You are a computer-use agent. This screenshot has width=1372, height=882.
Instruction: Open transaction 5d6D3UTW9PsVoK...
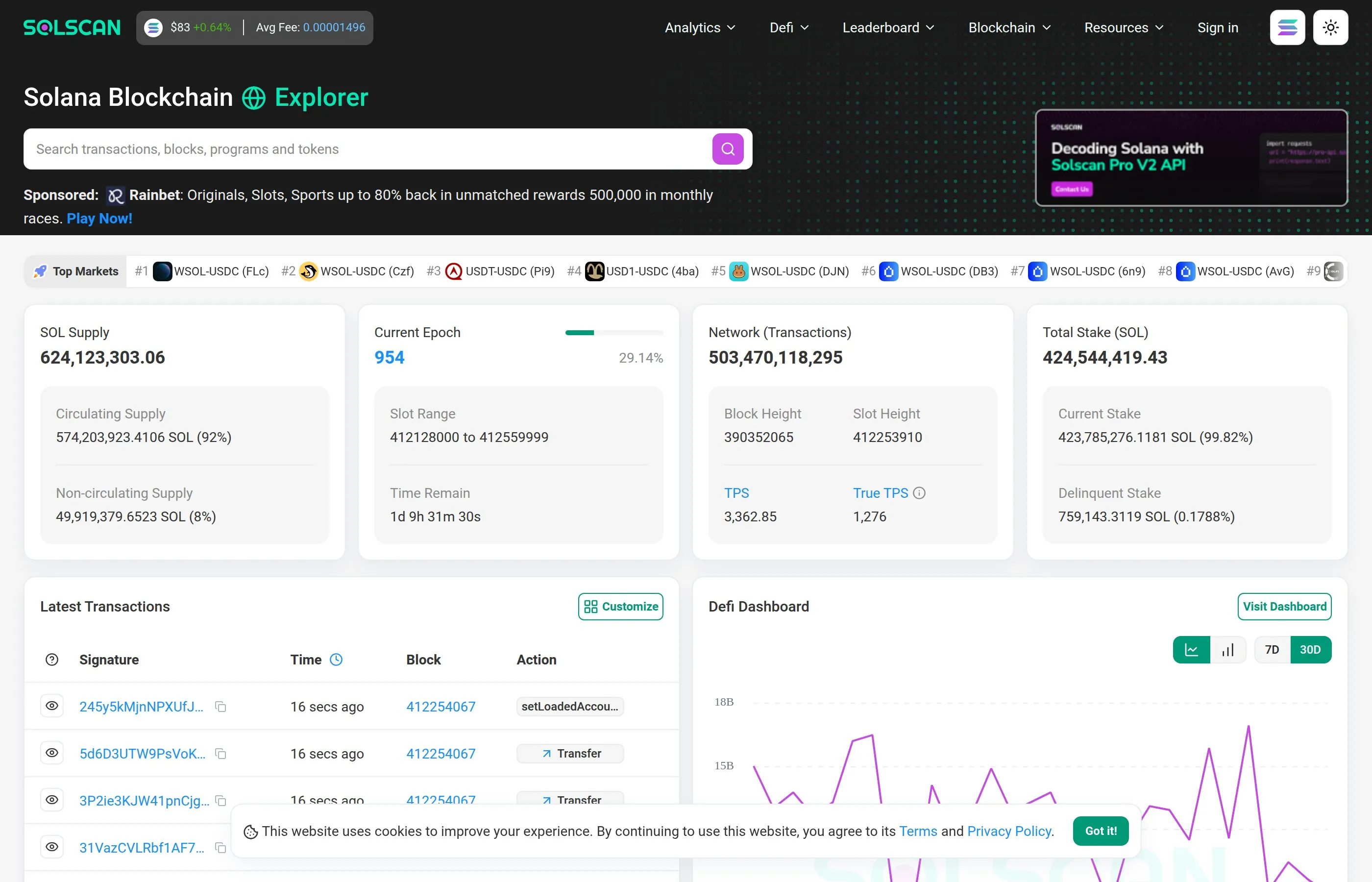click(143, 754)
